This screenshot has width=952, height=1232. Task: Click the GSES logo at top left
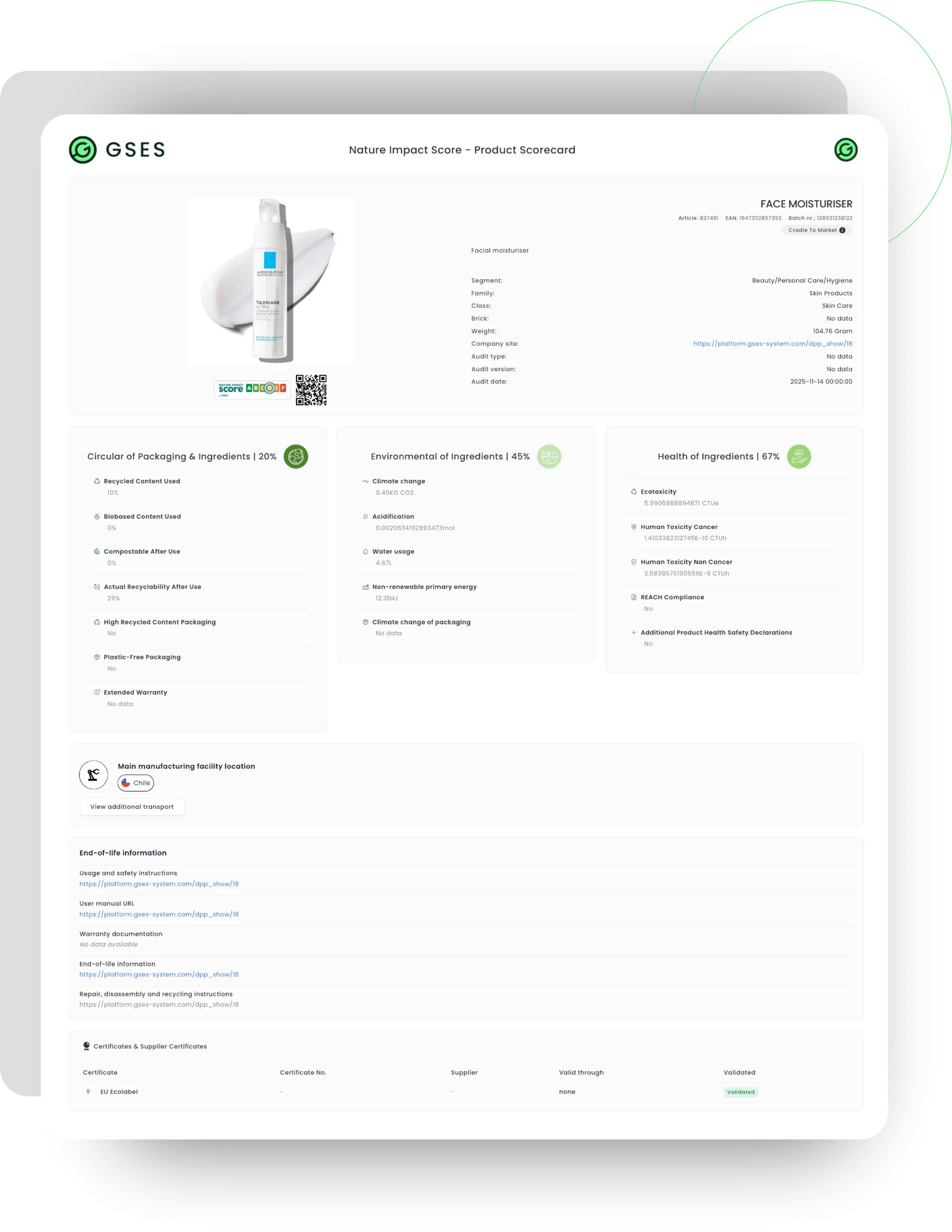coord(117,150)
